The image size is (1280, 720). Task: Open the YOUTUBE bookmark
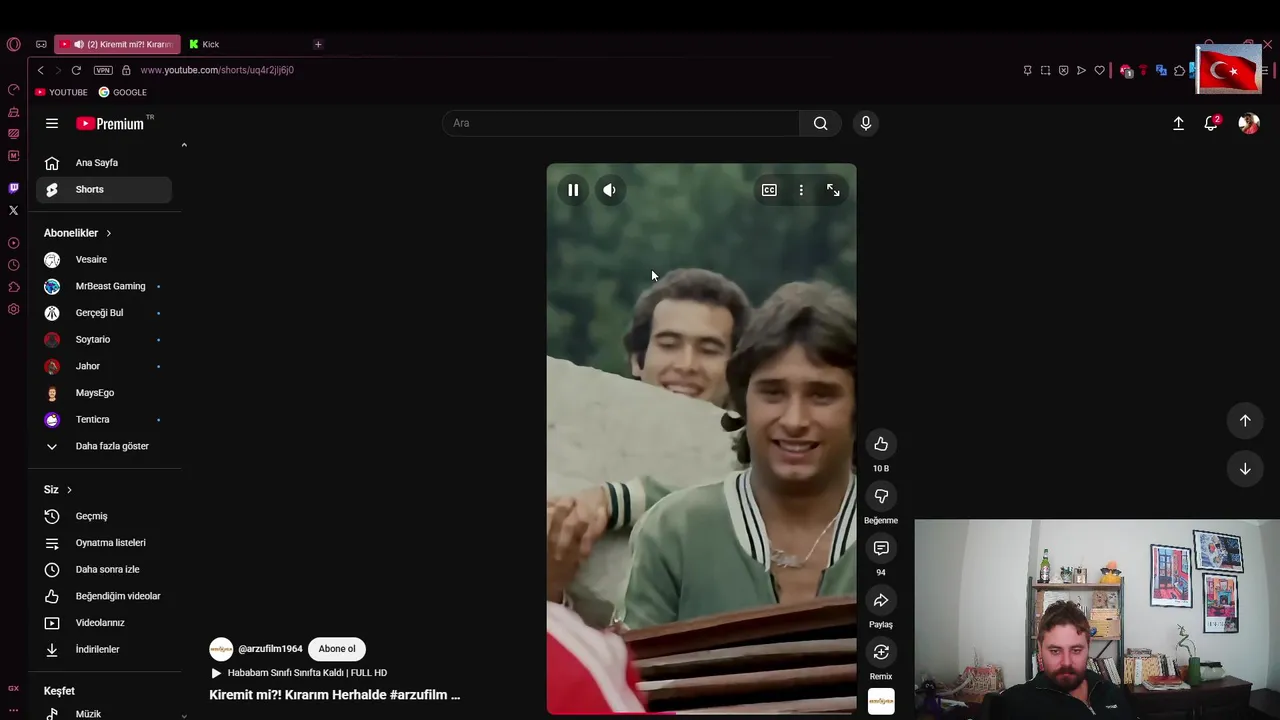click(62, 92)
